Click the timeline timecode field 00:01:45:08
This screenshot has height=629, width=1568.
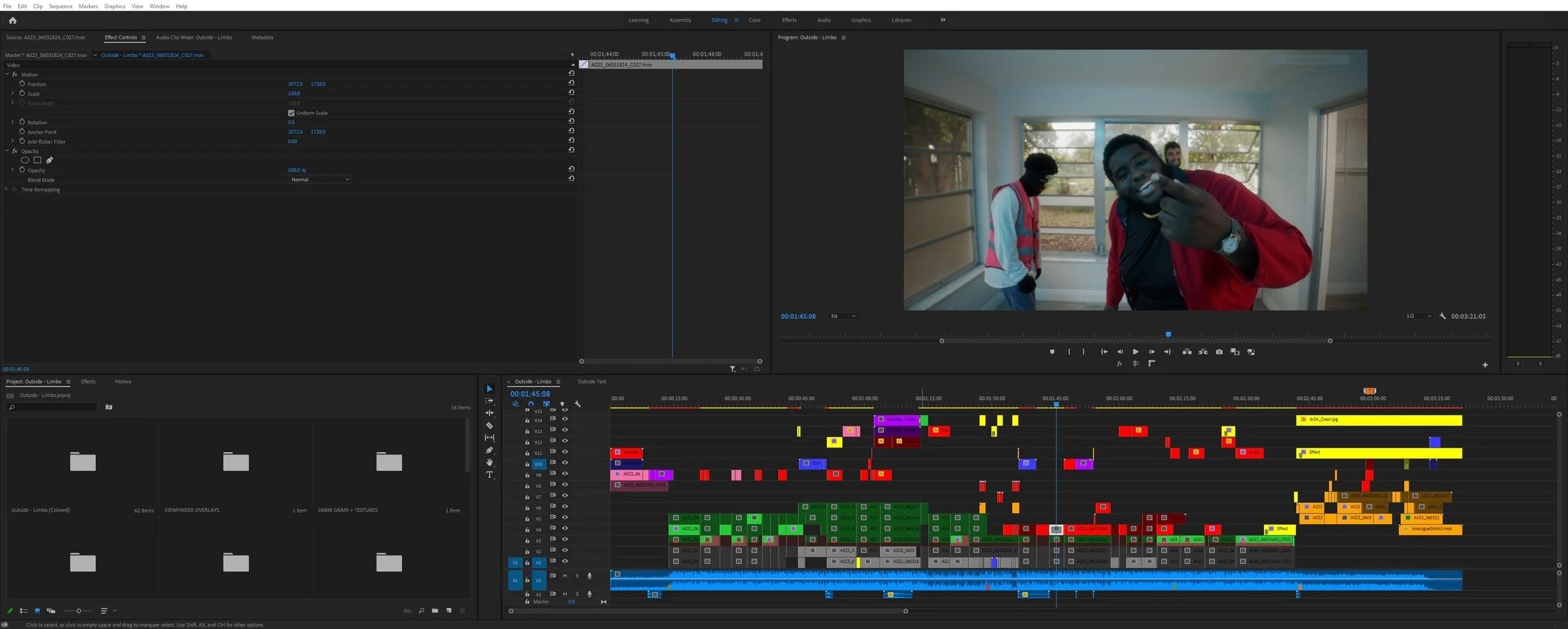[x=531, y=393]
